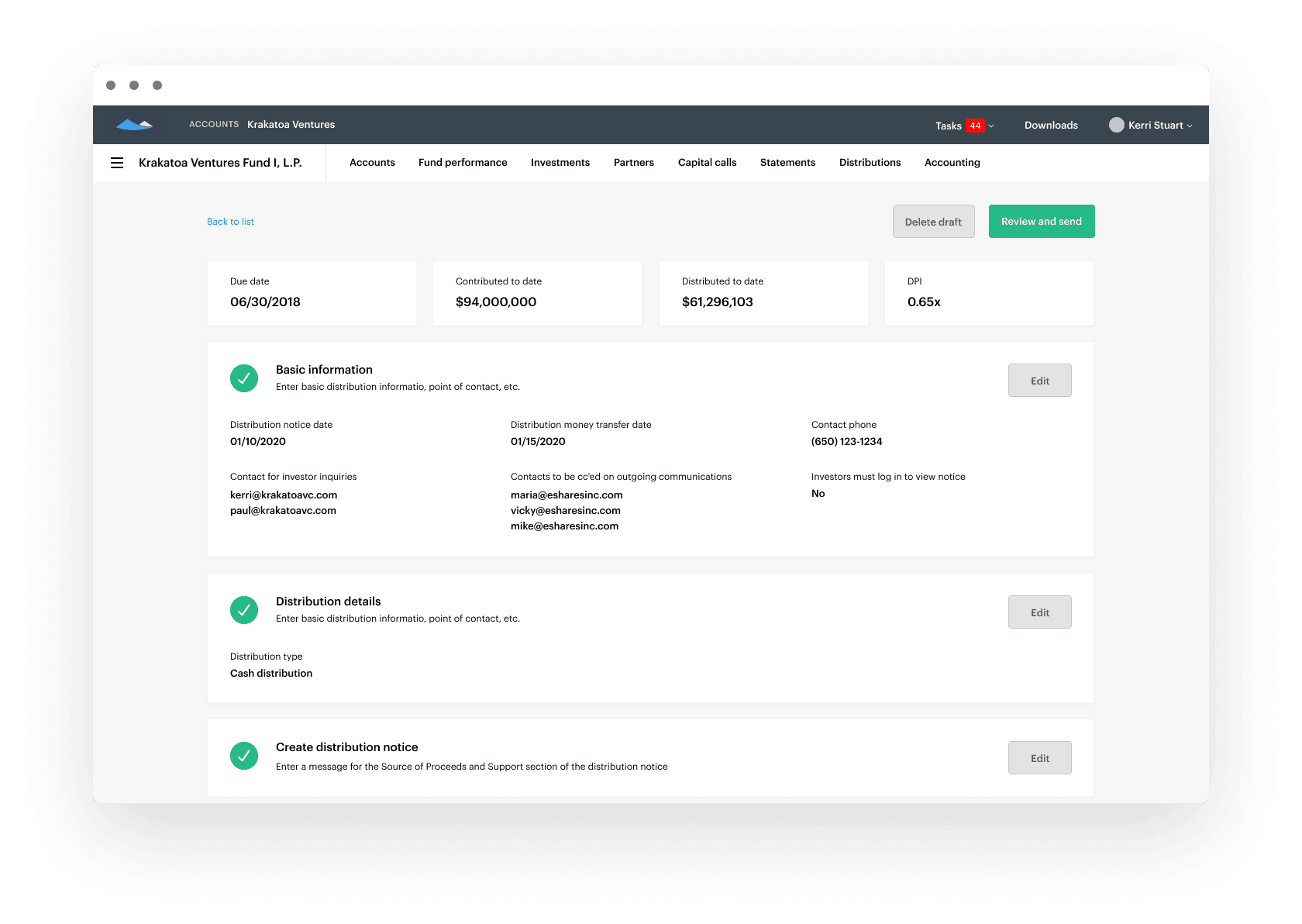Viewport: 1302px width, 924px height.
Task: Click the Kerri Stuart avatar icon
Action: click(x=1117, y=125)
